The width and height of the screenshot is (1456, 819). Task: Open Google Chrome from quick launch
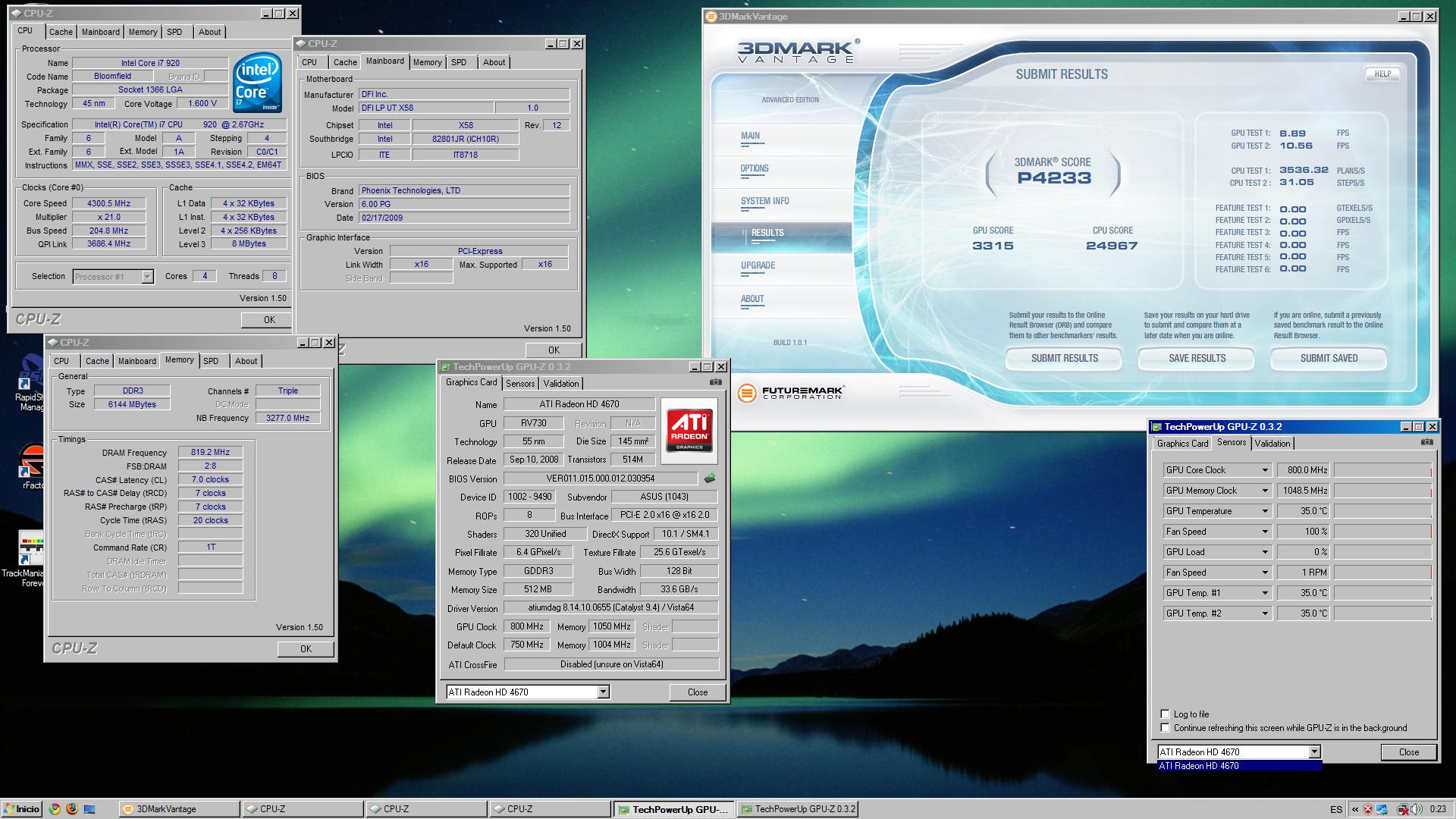pyautogui.click(x=55, y=809)
